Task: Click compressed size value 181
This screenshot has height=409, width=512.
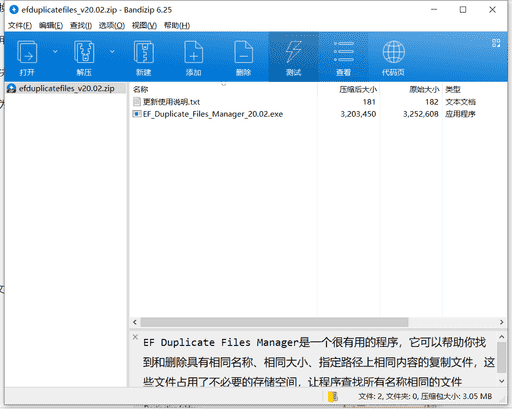Action: coord(369,102)
